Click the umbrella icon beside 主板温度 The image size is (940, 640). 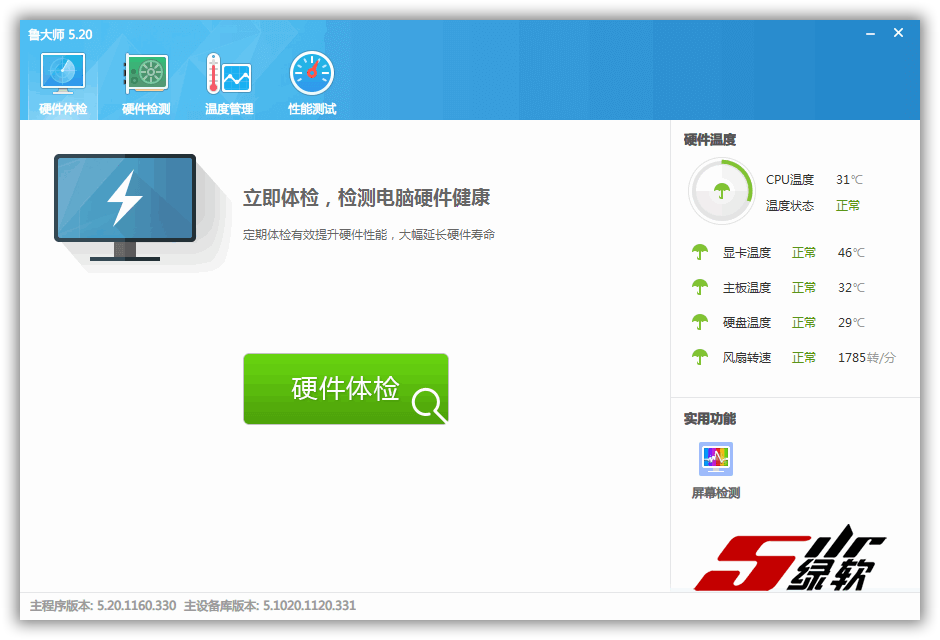pos(700,287)
